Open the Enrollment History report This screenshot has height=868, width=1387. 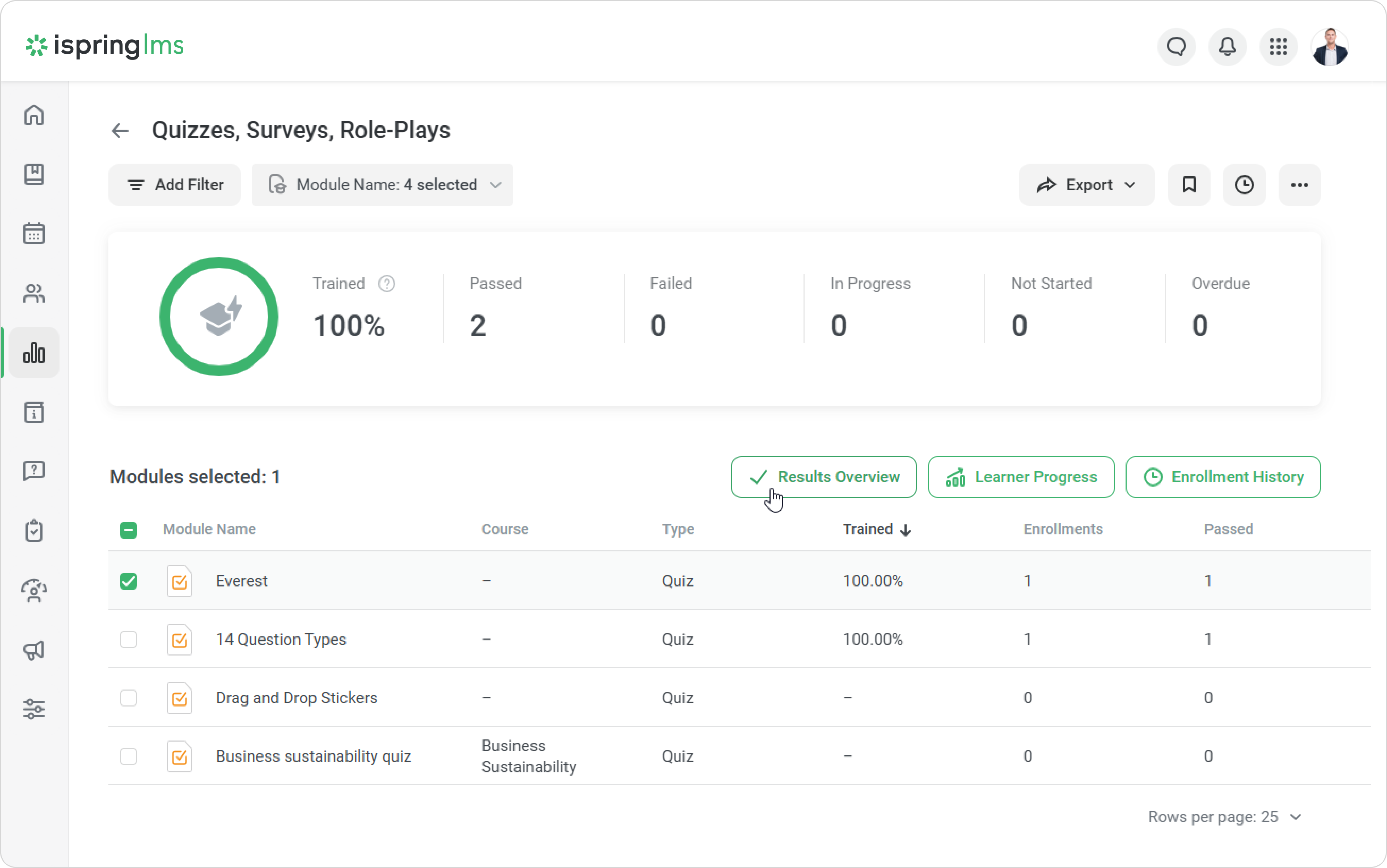(x=1222, y=477)
